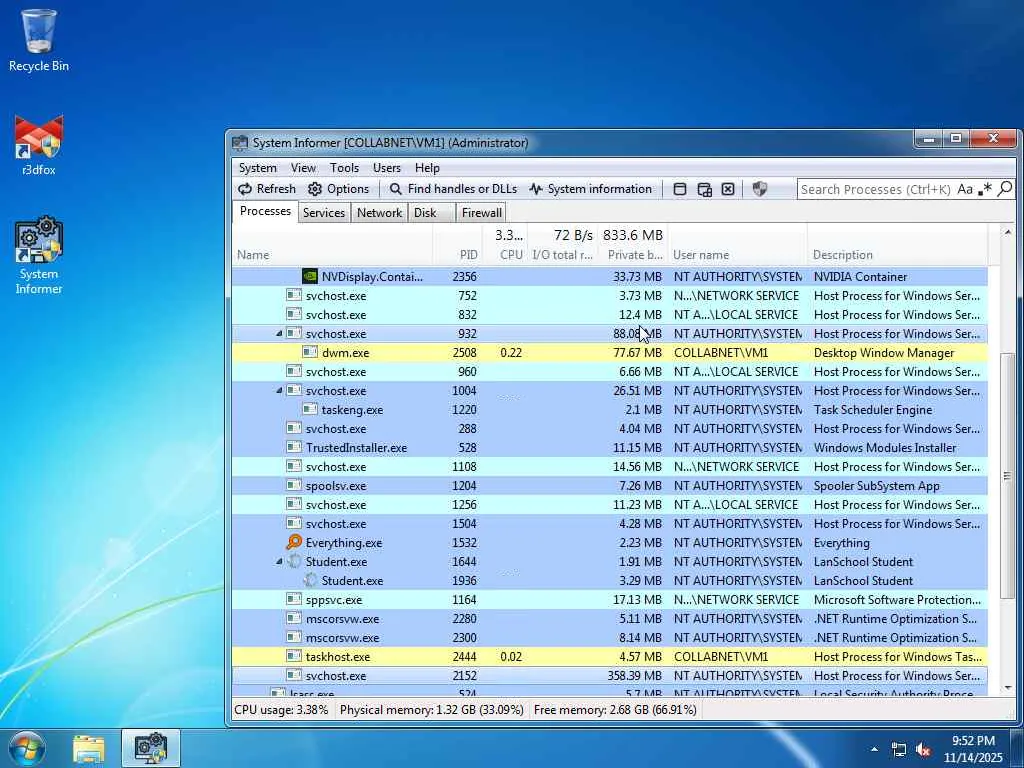Click the Everything.exe magnifier icon
1024x768 pixels.
pyautogui.click(x=294, y=542)
